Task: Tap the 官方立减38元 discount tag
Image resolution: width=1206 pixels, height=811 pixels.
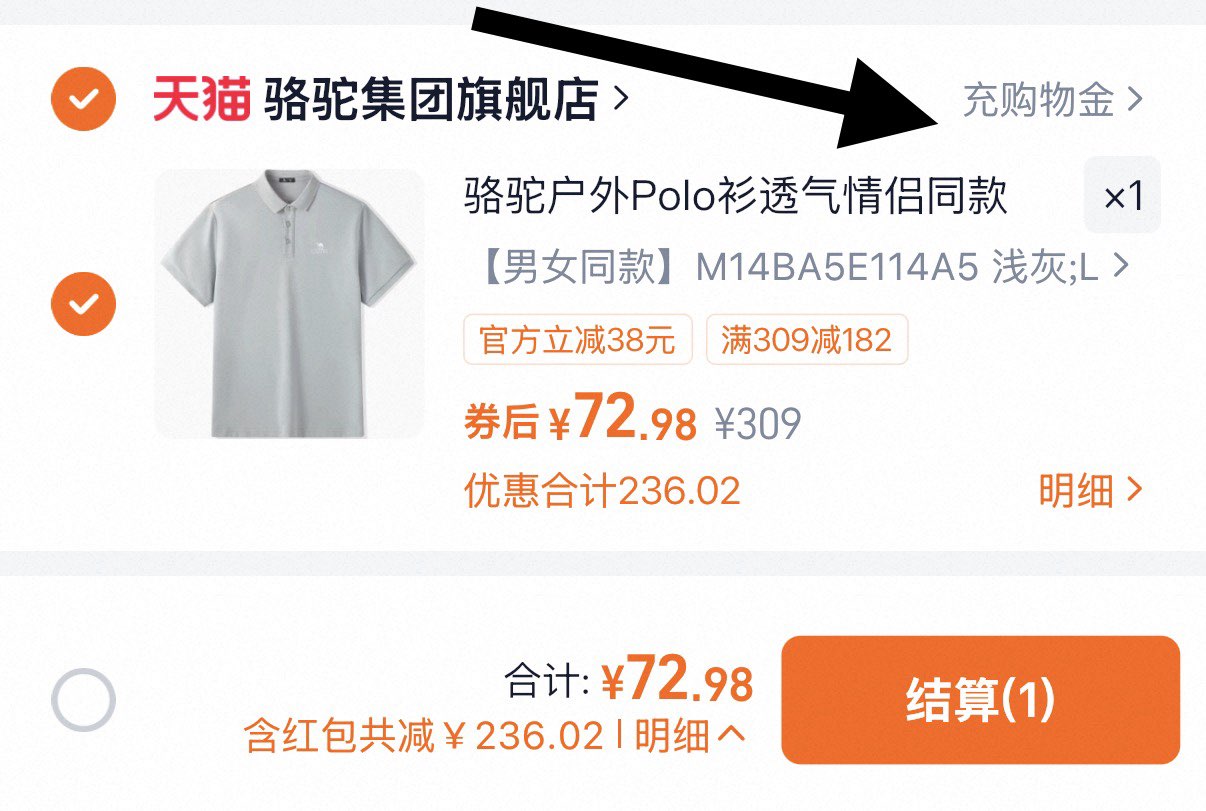Action: coord(578,341)
